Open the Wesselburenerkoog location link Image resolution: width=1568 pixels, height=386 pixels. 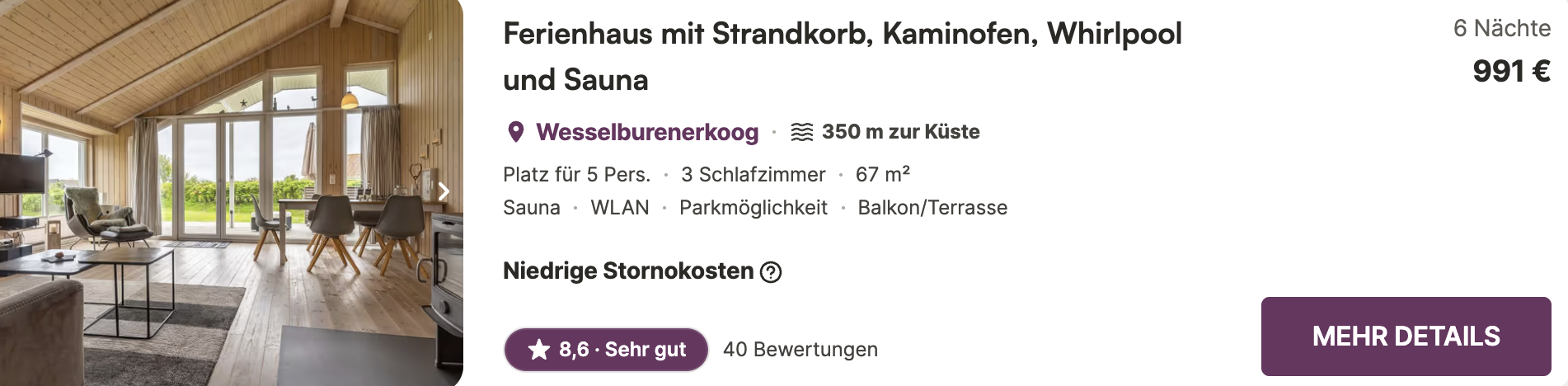point(647,132)
